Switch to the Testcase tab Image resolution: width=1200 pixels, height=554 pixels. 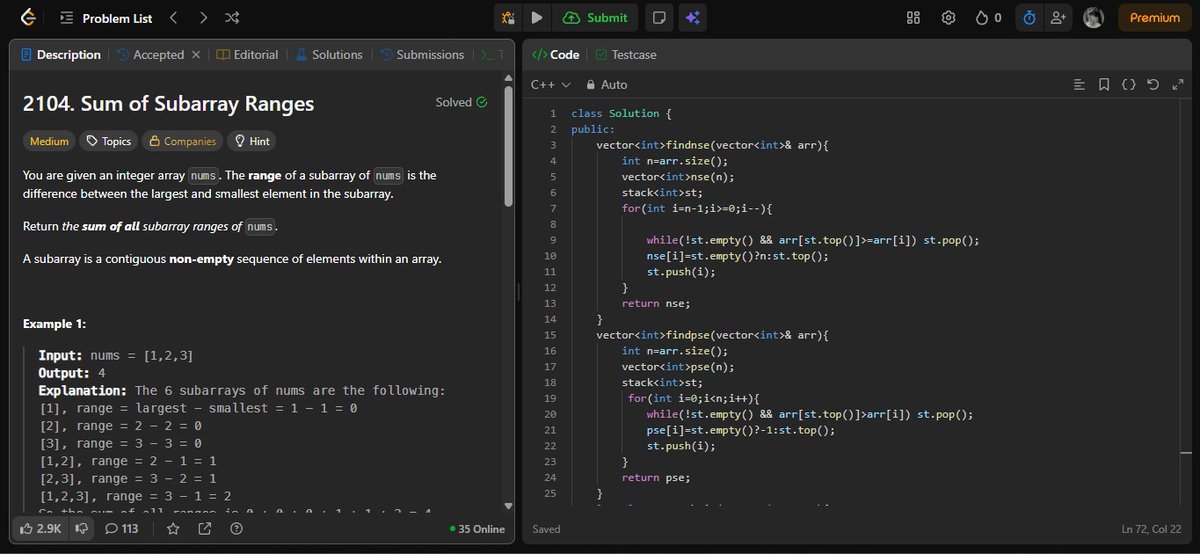626,55
